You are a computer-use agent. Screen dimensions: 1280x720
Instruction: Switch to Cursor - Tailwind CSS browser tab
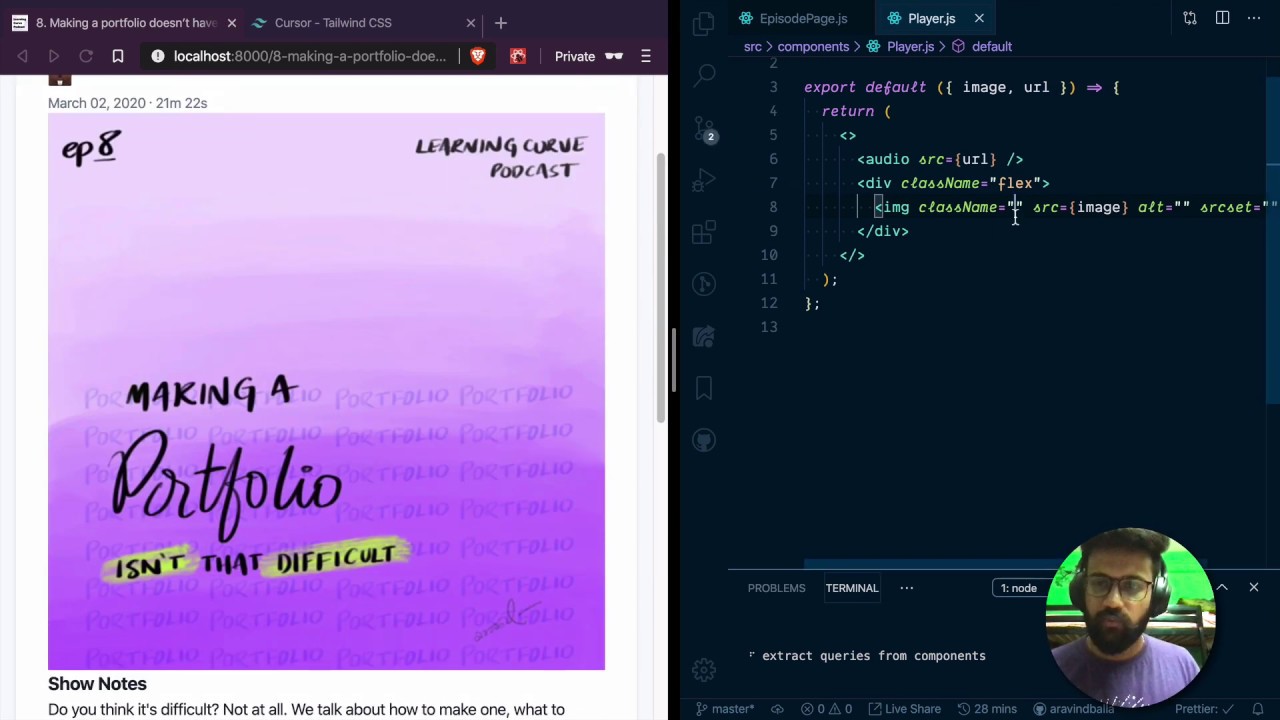[x=333, y=22]
